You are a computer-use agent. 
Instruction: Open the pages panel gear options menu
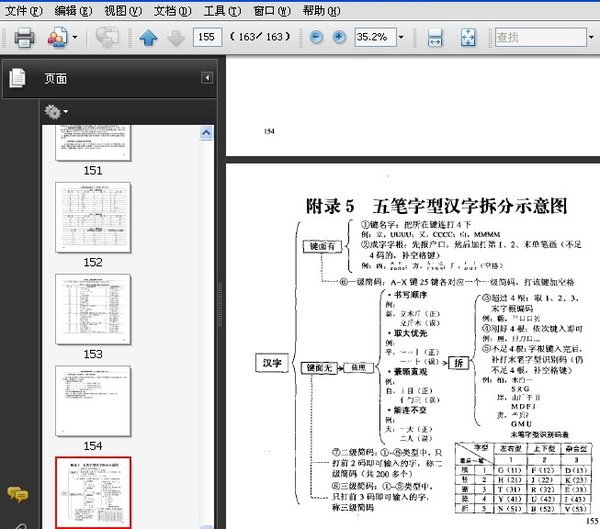point(56,112)
